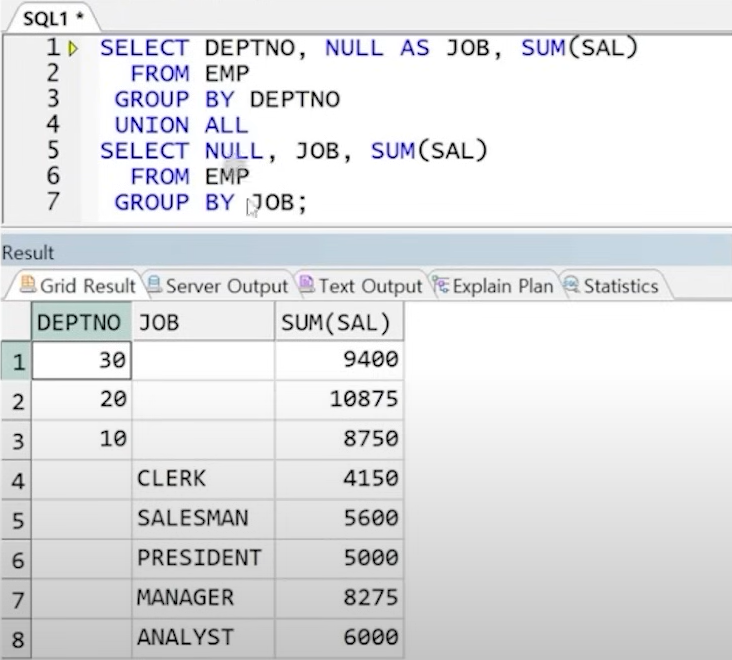732x660 pixels.
Task: Click the ANALYST job cell
Action: coord(204,638)
